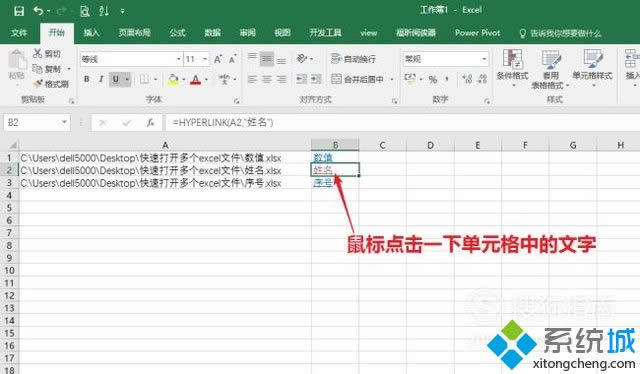640x374 pixels.
Task: Click the Accounting number format icon
Action: pyautogui.click(x=410, y=79)
